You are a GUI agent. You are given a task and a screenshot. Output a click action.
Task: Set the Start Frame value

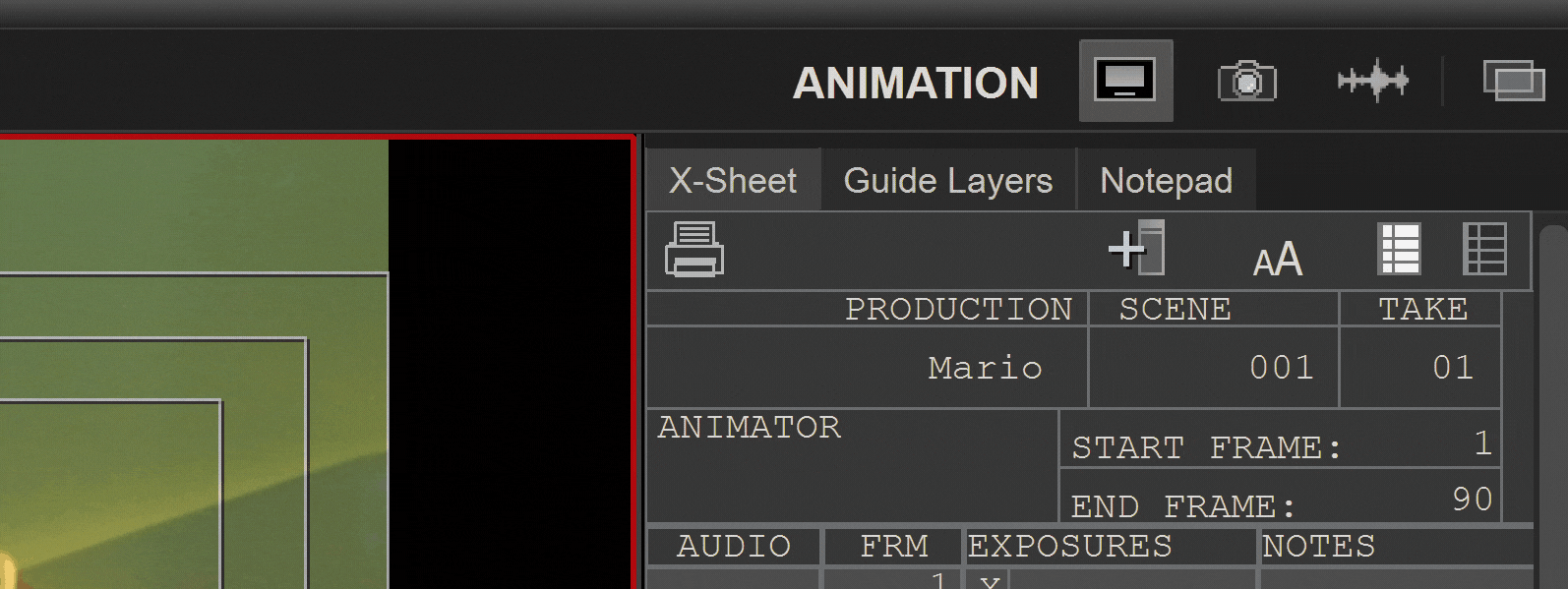coord(1483,443)
